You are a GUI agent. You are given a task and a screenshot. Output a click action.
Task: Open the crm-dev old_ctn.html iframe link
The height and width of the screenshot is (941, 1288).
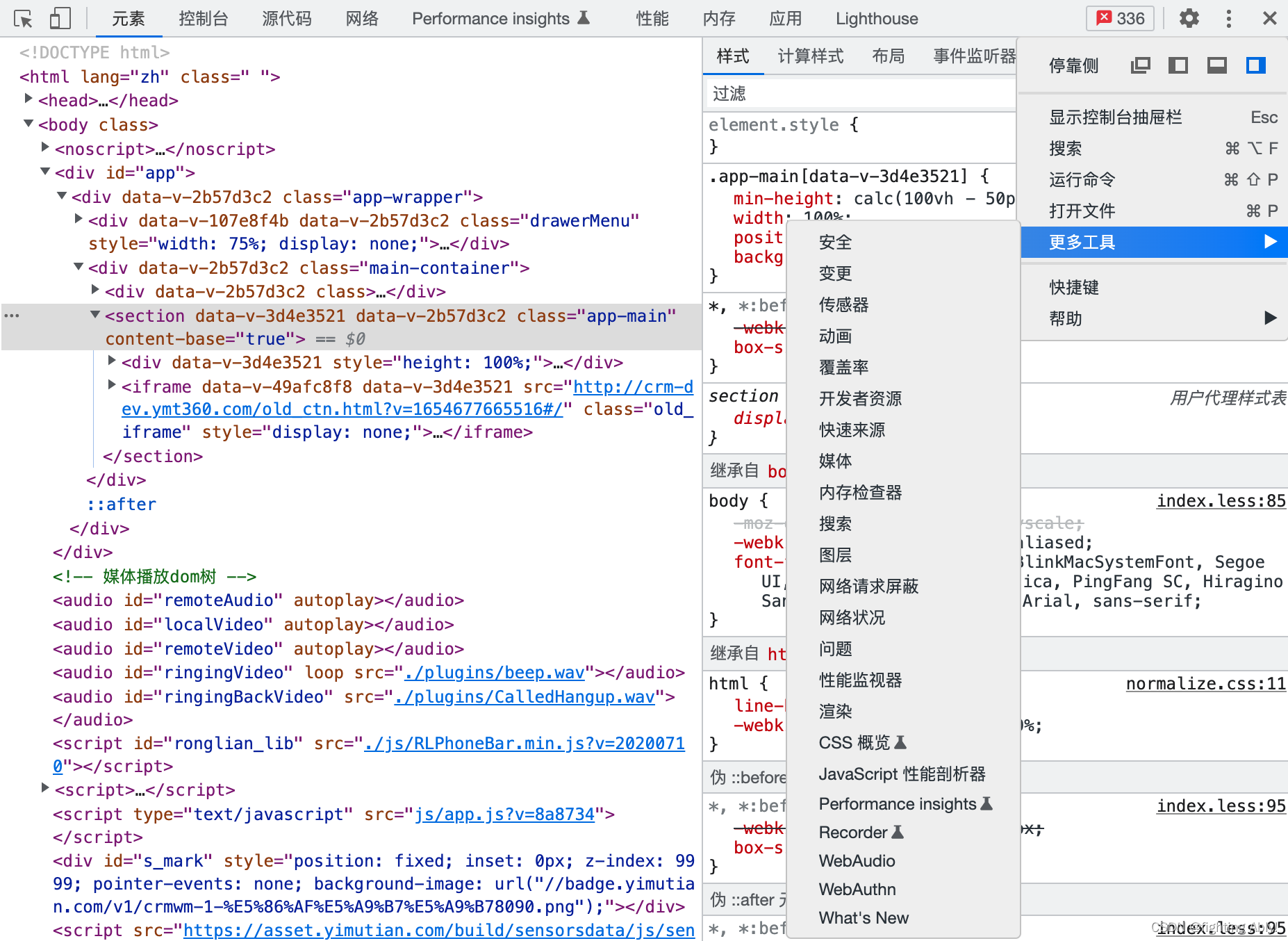(x=408, y=398)
